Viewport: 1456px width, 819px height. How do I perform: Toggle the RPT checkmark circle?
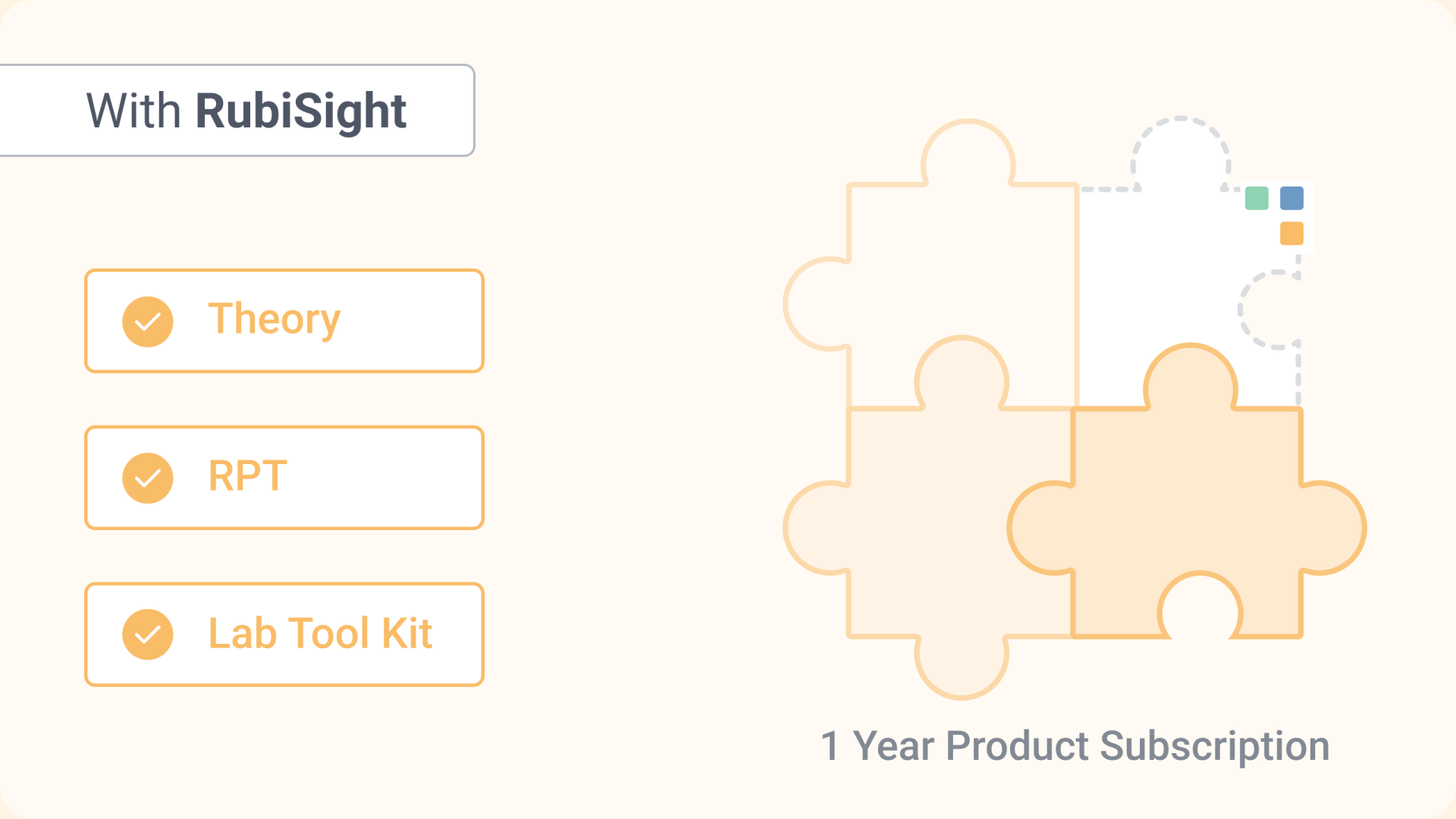[x=148, y=479]
